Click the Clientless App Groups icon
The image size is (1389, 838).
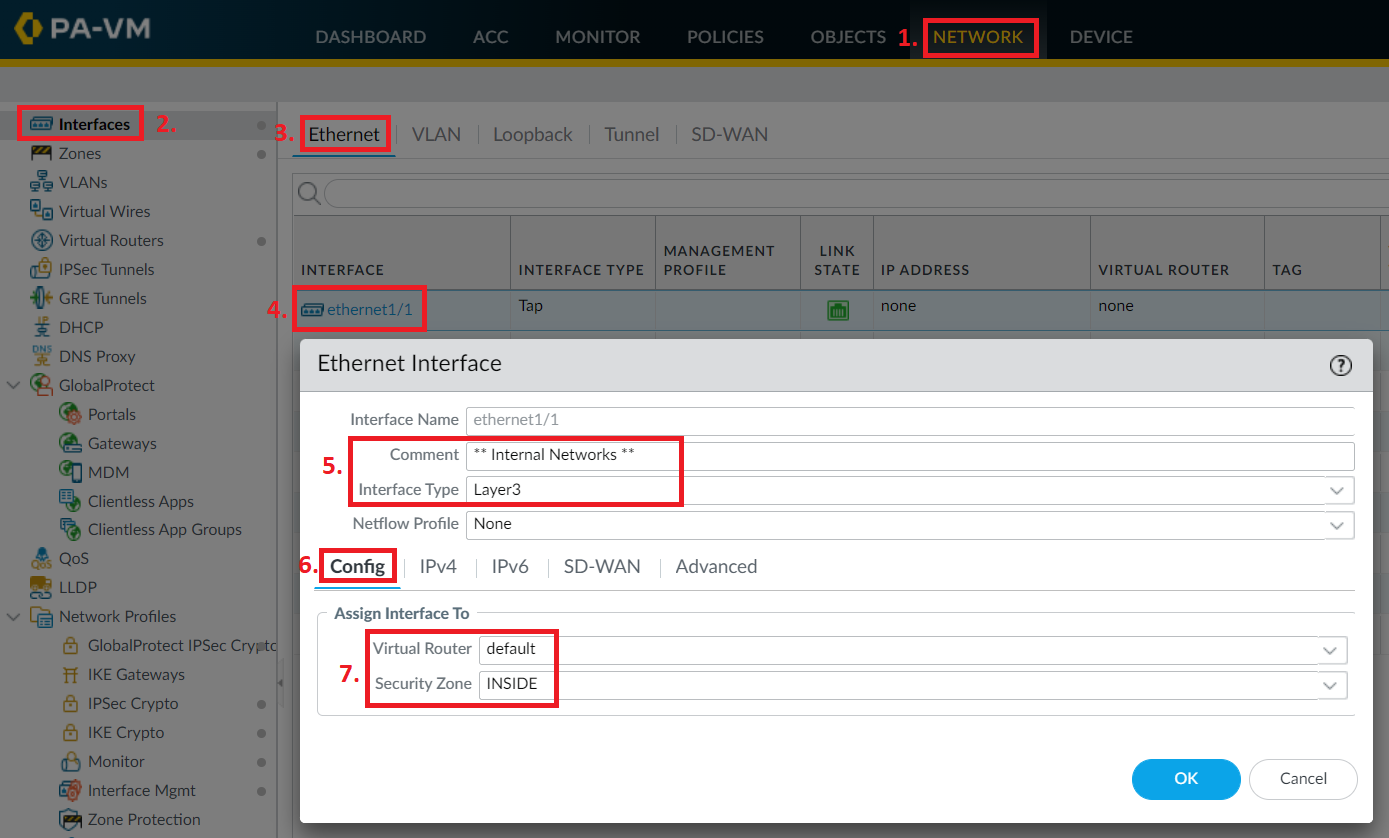(x=70, y=529)
